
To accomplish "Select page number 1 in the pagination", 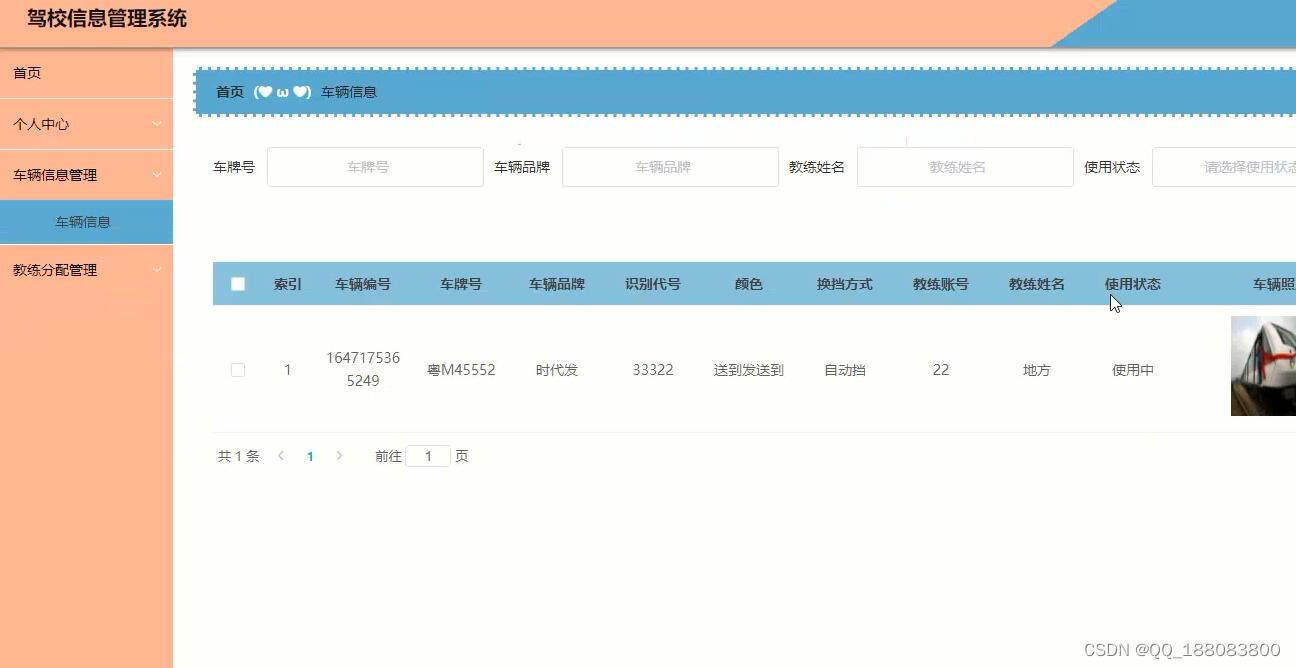I will pyautogui.click(x=310, y=455).
